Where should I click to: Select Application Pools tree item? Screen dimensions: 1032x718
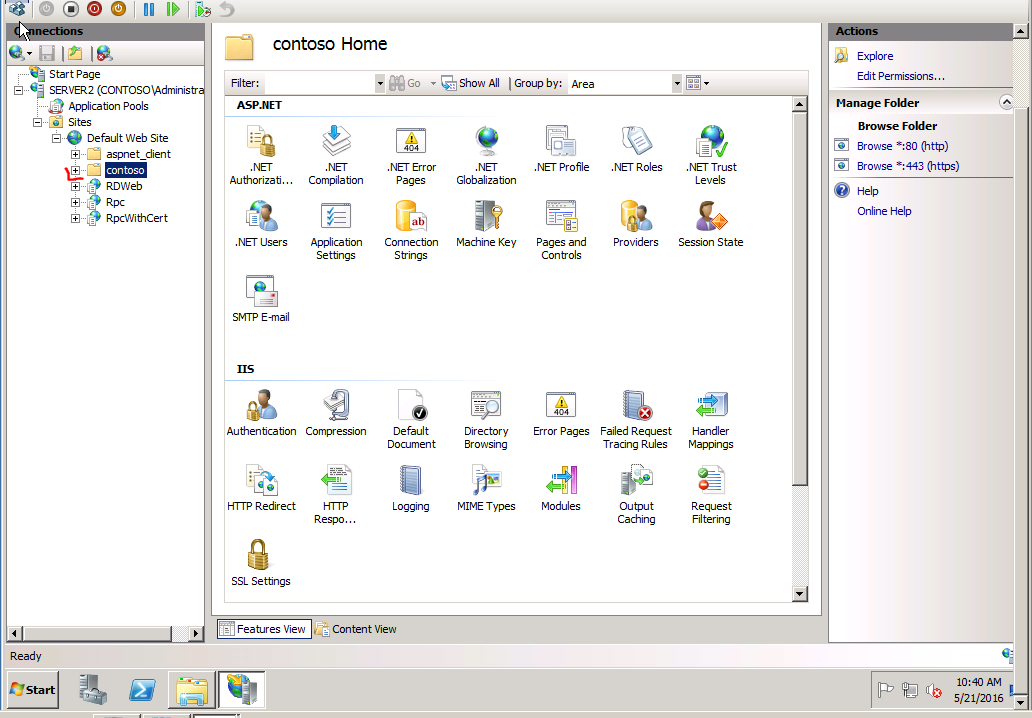(108, 106)
